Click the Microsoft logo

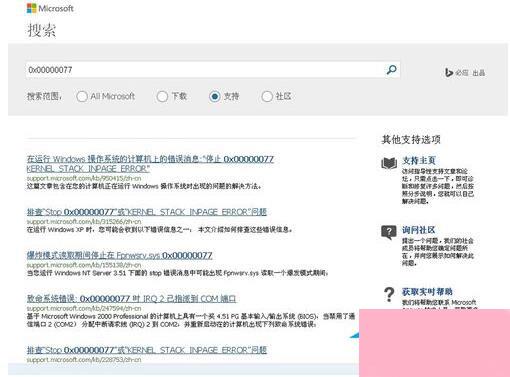coord(50,8)
